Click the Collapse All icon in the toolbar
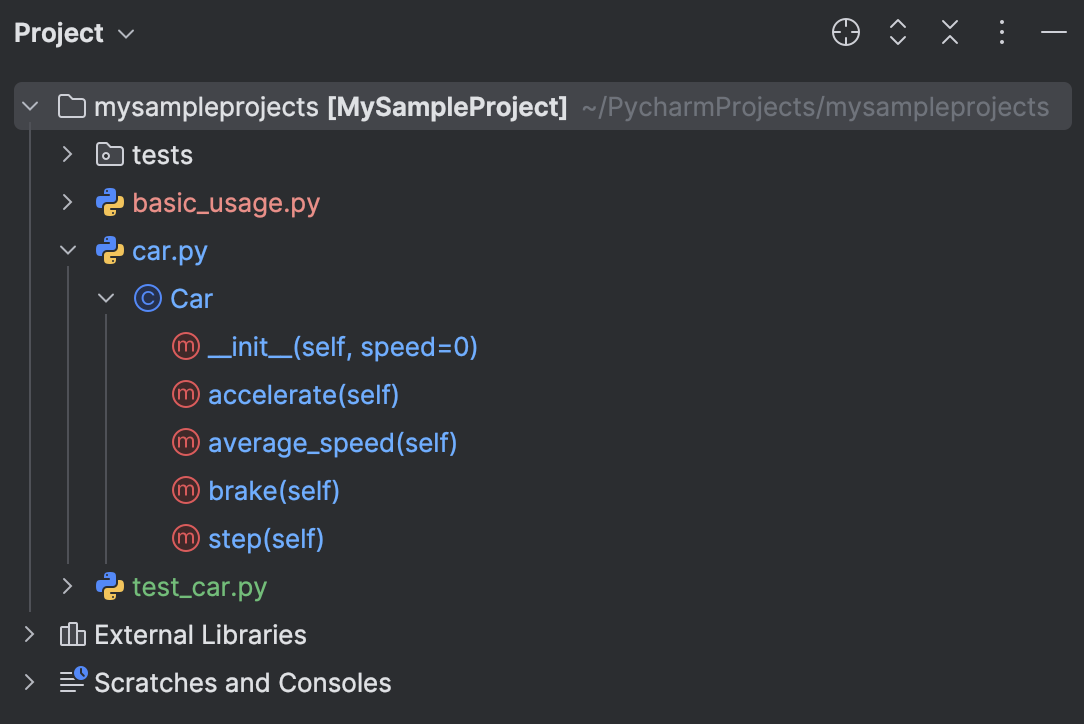This screenshot has height=724, width=1084. [949, 32]
